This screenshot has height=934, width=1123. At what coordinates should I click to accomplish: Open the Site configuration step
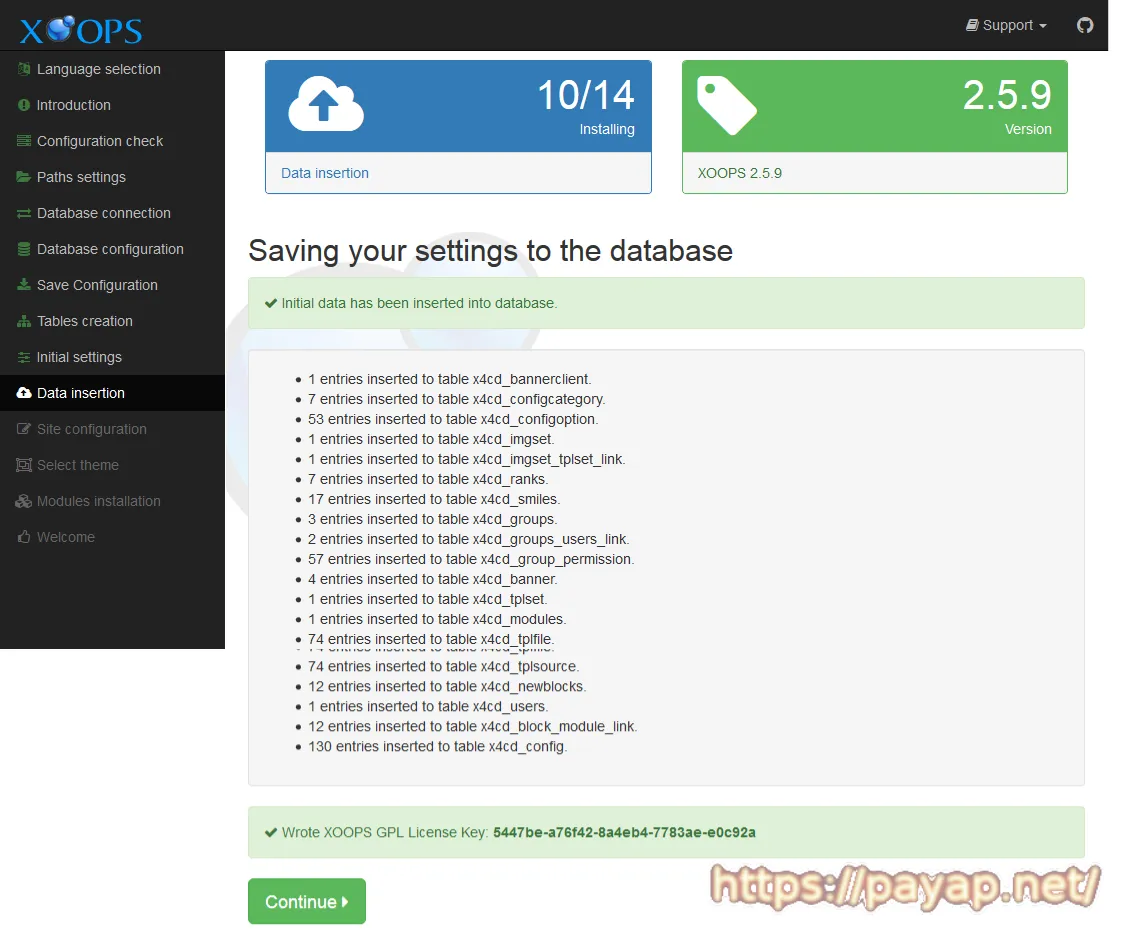(x=91, y=429)
